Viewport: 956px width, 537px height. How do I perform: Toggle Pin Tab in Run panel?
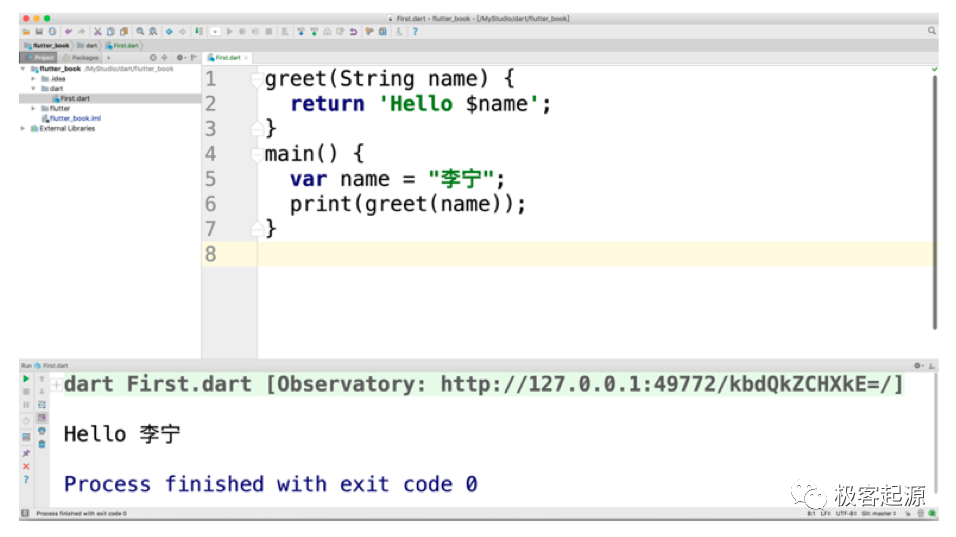[x=26, y=453]
